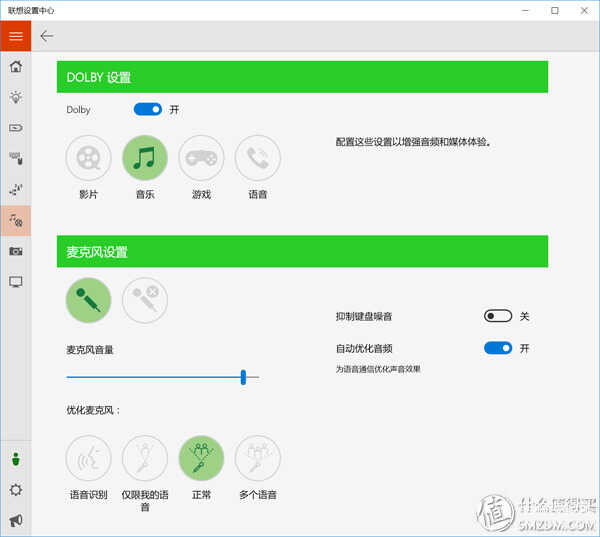Minimize the 联想设置中心 window
The width and height of the screenshot is (600, 537).
pos(525,11)
